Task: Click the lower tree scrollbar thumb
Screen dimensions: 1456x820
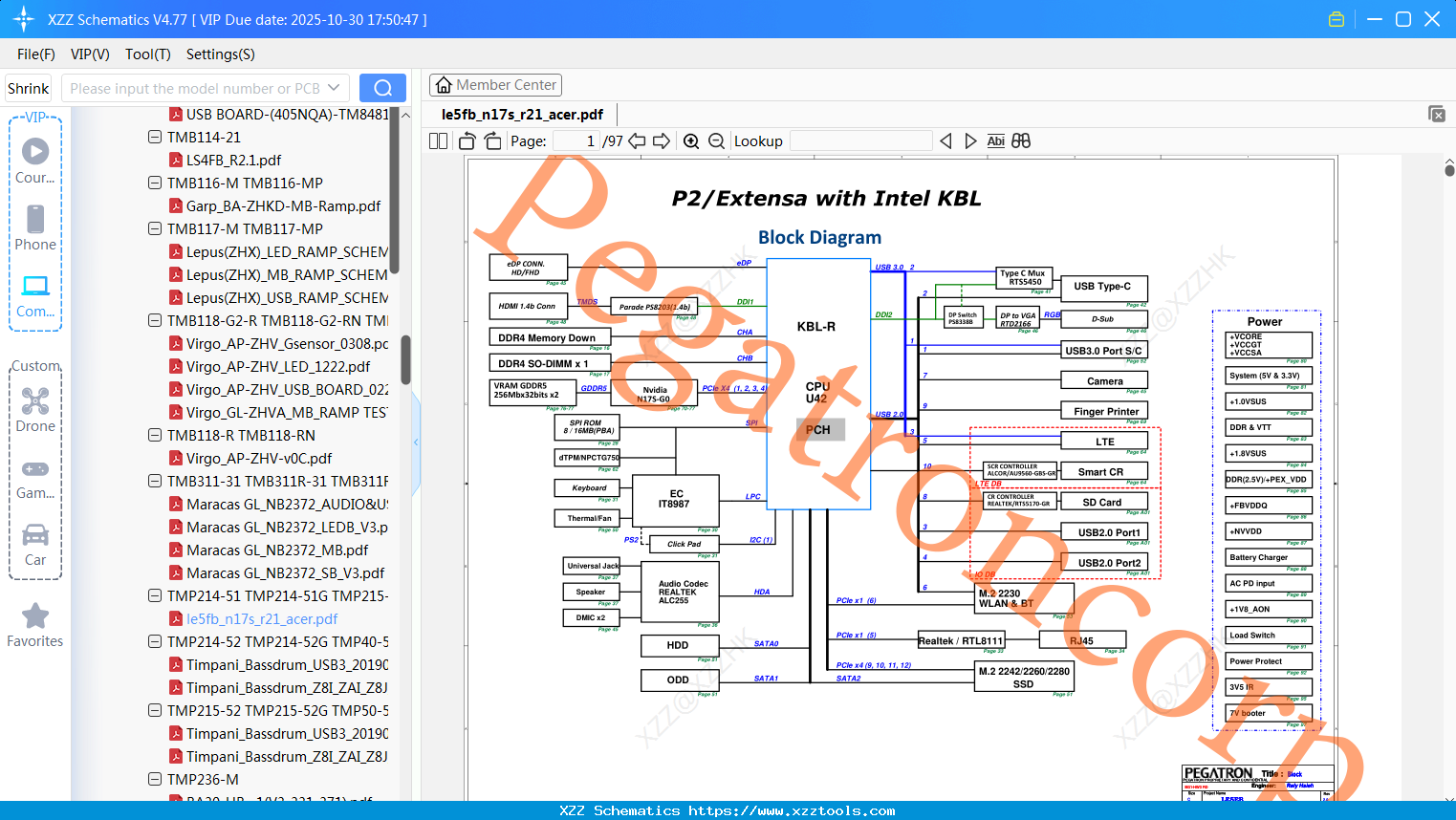Action: tap(405, 359)
